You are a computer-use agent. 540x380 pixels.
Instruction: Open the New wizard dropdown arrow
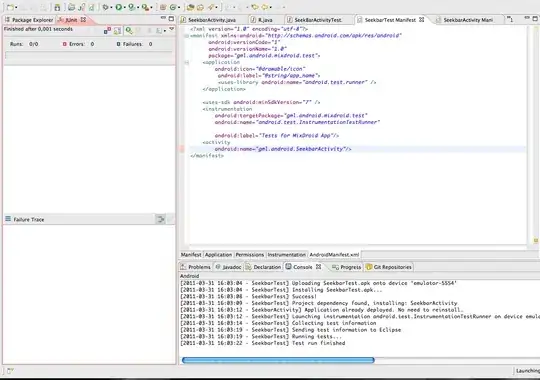(16, 7)
